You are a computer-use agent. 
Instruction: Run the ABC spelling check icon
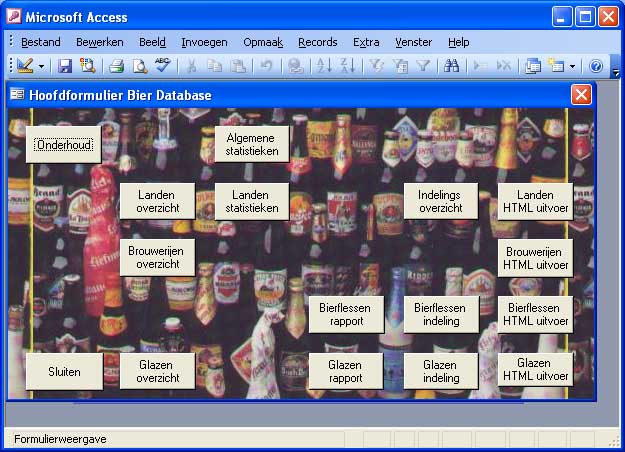click(x=163, y=65)
